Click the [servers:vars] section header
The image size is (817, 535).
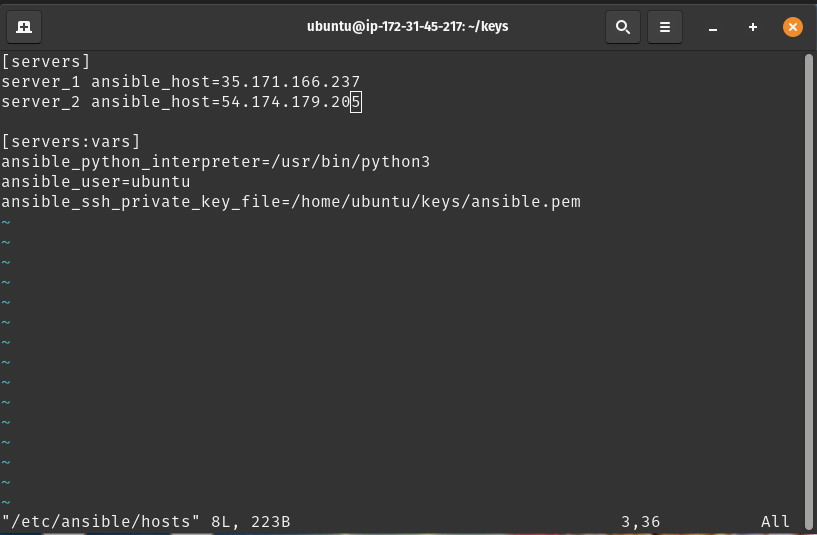(71, 142)
